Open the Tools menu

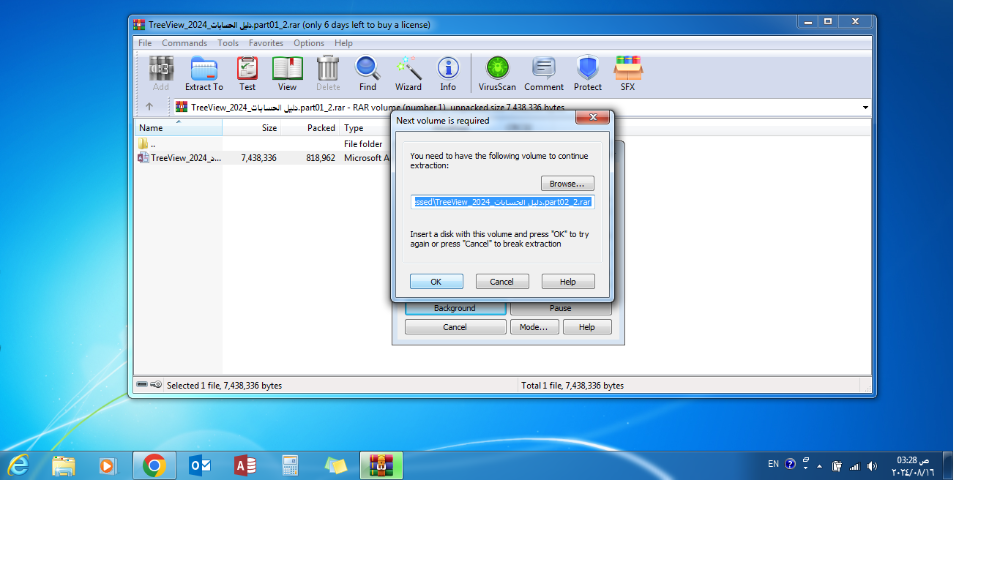(x=228, y=43)
